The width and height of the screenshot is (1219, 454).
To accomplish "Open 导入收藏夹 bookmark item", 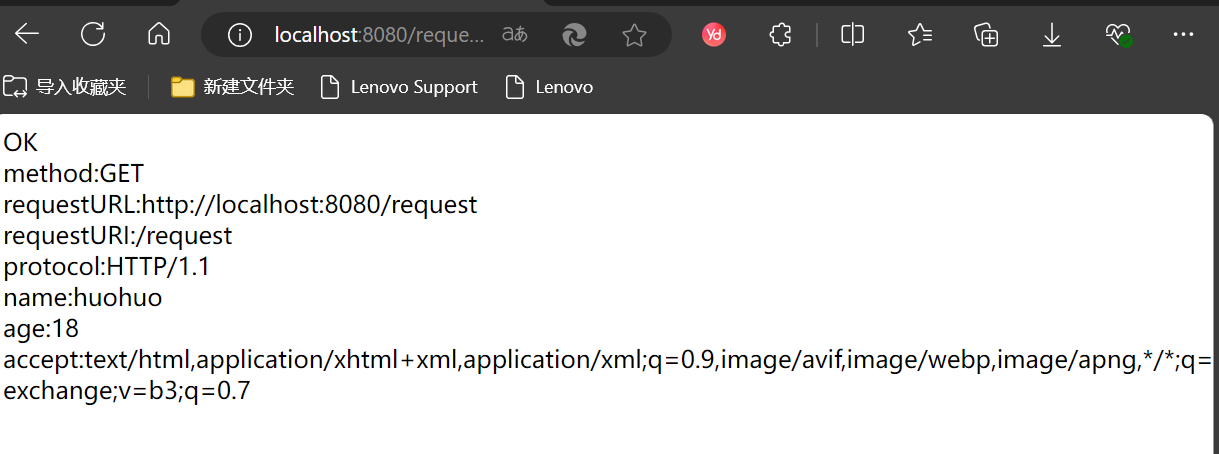I will (x=65, y=87).
